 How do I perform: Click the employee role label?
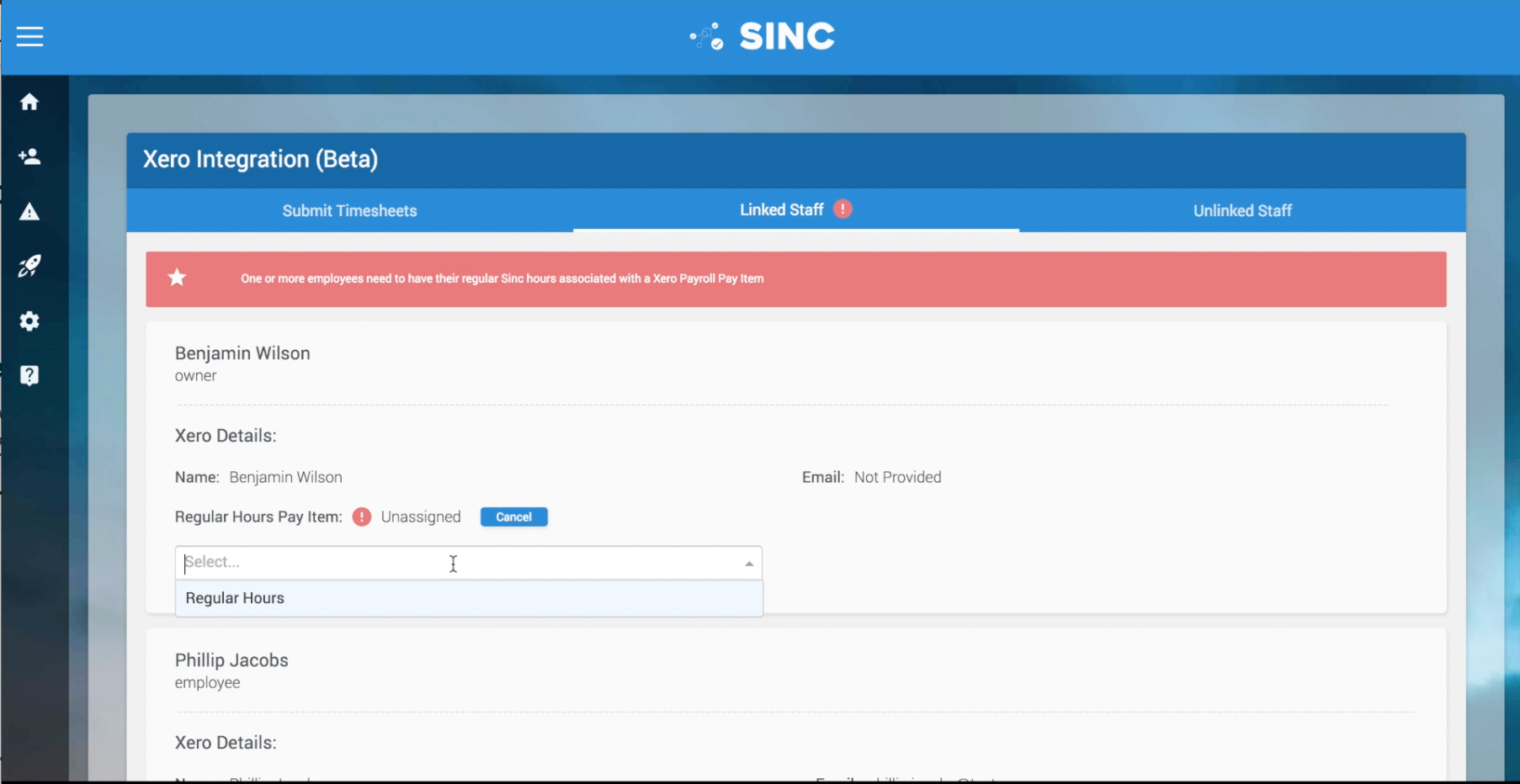[x=207, y=683]
